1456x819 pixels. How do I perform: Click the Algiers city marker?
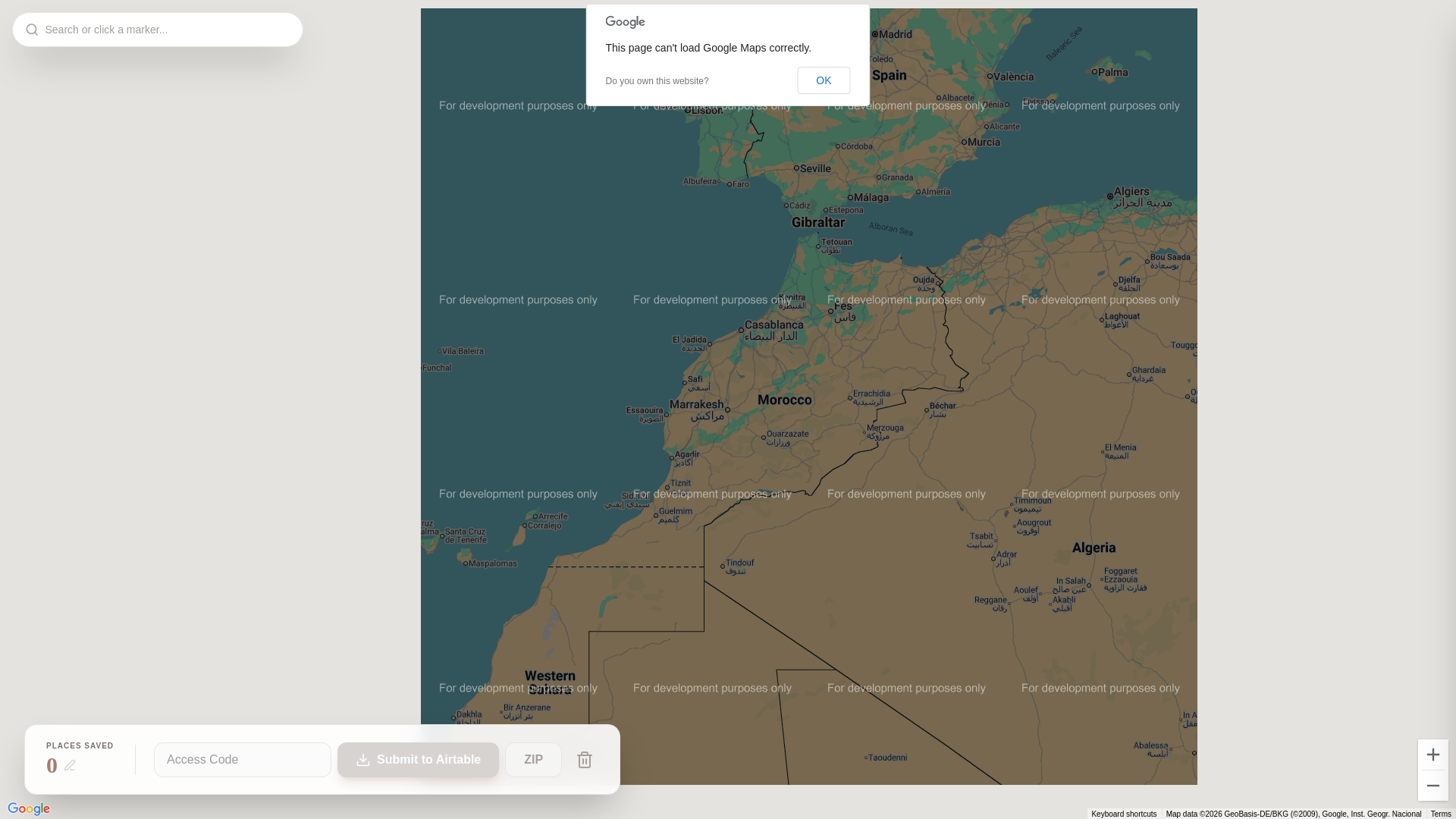pos(1110,196)
